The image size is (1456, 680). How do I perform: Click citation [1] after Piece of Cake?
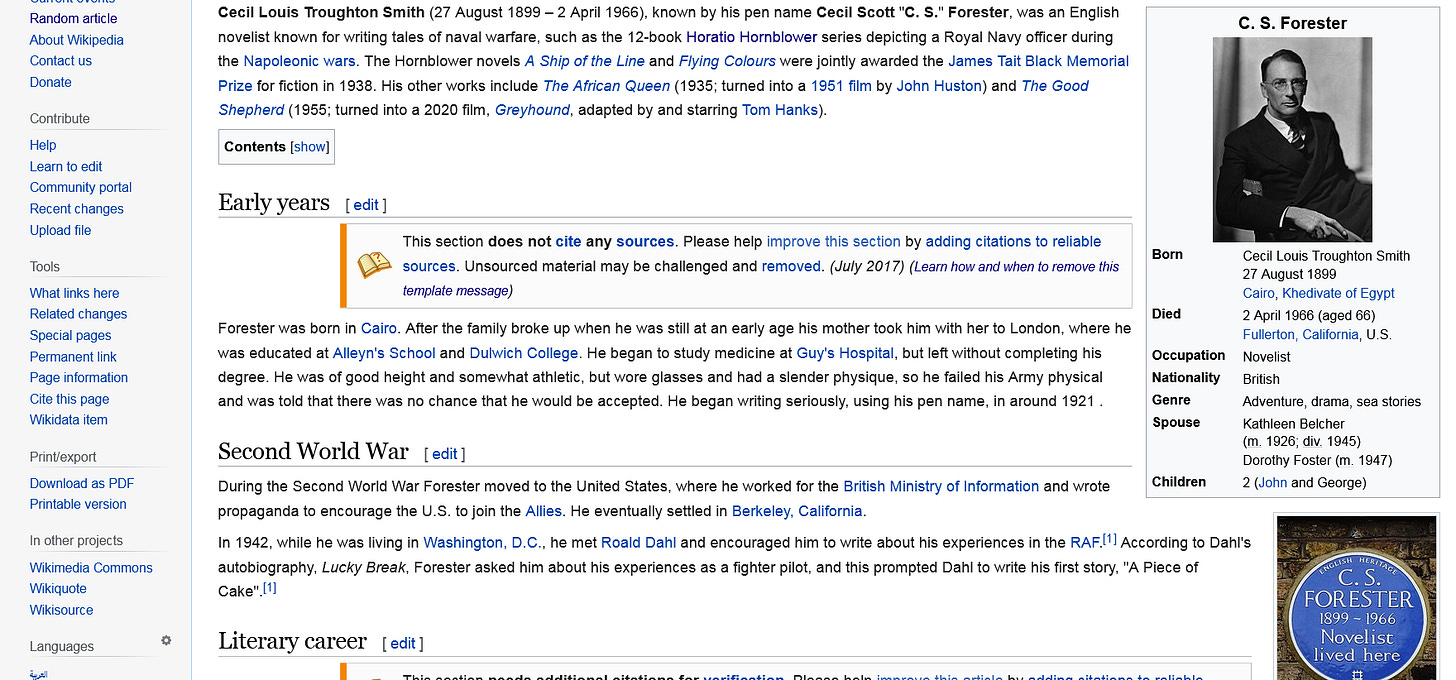pyautogui.click(x=269, y=587)
